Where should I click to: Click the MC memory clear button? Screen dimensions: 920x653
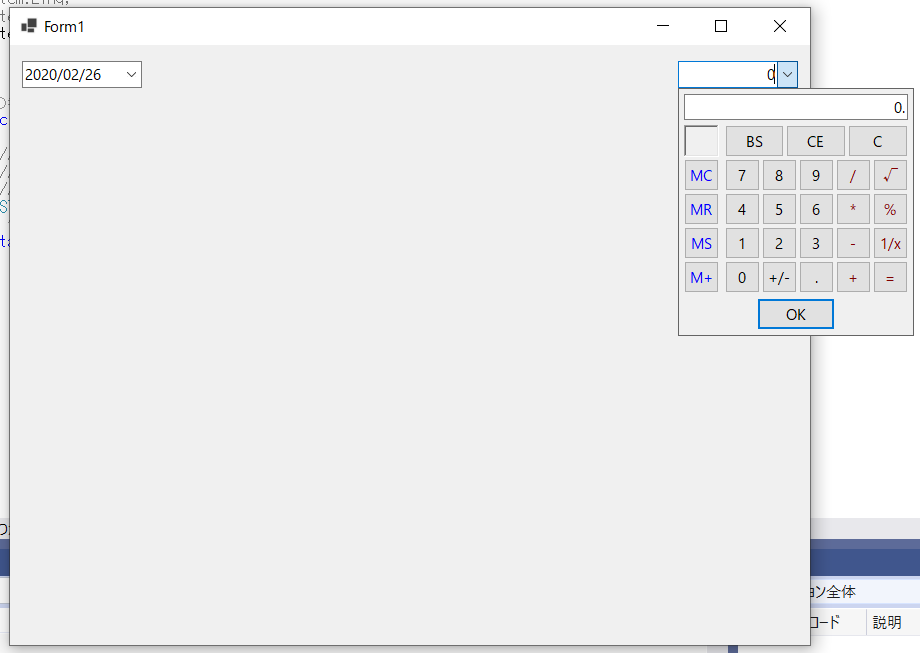[701, 175]
